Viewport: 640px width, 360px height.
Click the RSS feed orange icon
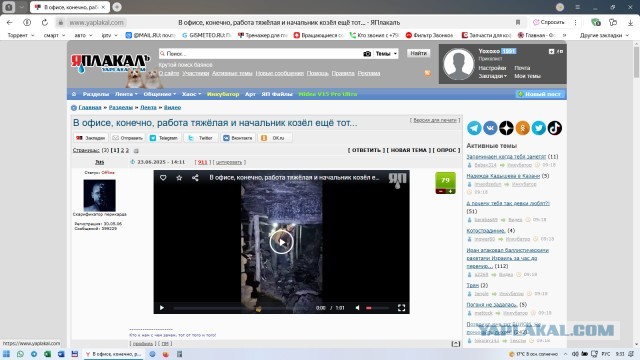[427, 73]
